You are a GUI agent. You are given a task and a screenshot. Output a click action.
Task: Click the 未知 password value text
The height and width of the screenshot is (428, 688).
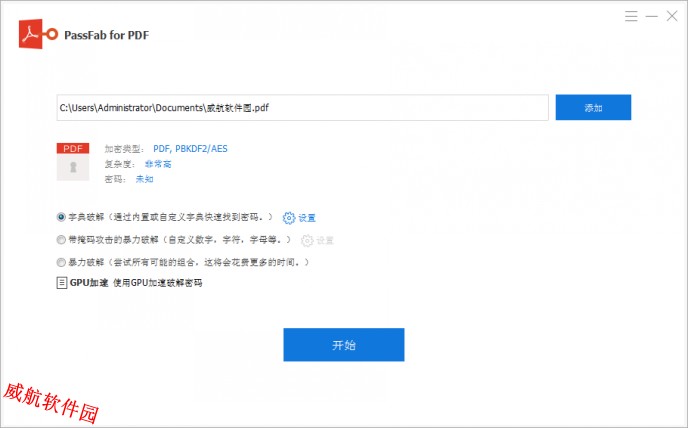point(145,179)
